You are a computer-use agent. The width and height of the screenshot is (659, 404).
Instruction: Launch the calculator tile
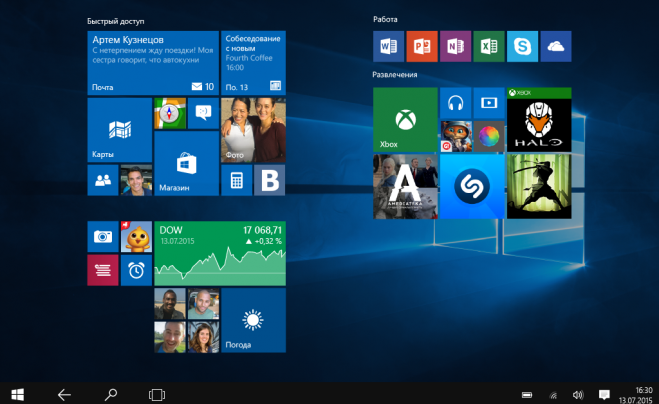[236, 180]
